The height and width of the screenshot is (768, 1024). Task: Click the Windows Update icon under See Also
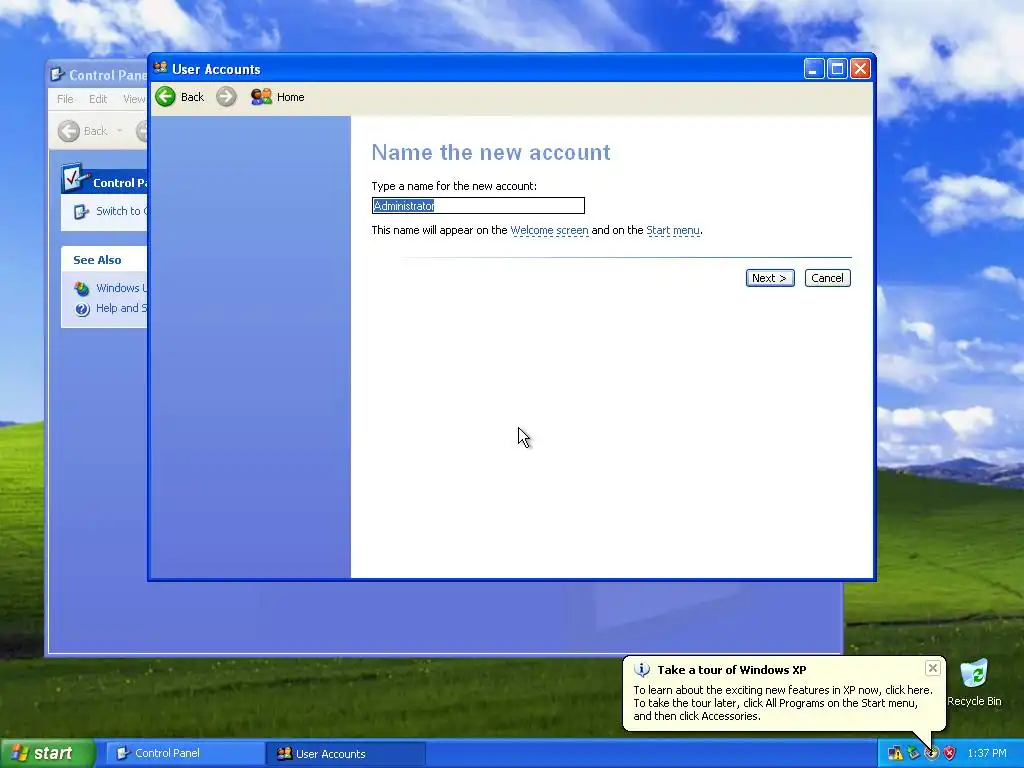coord(82,288)
